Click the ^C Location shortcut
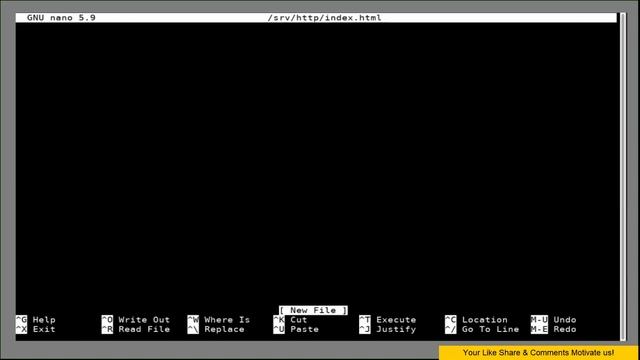640x360 pixels. [476, 320]
